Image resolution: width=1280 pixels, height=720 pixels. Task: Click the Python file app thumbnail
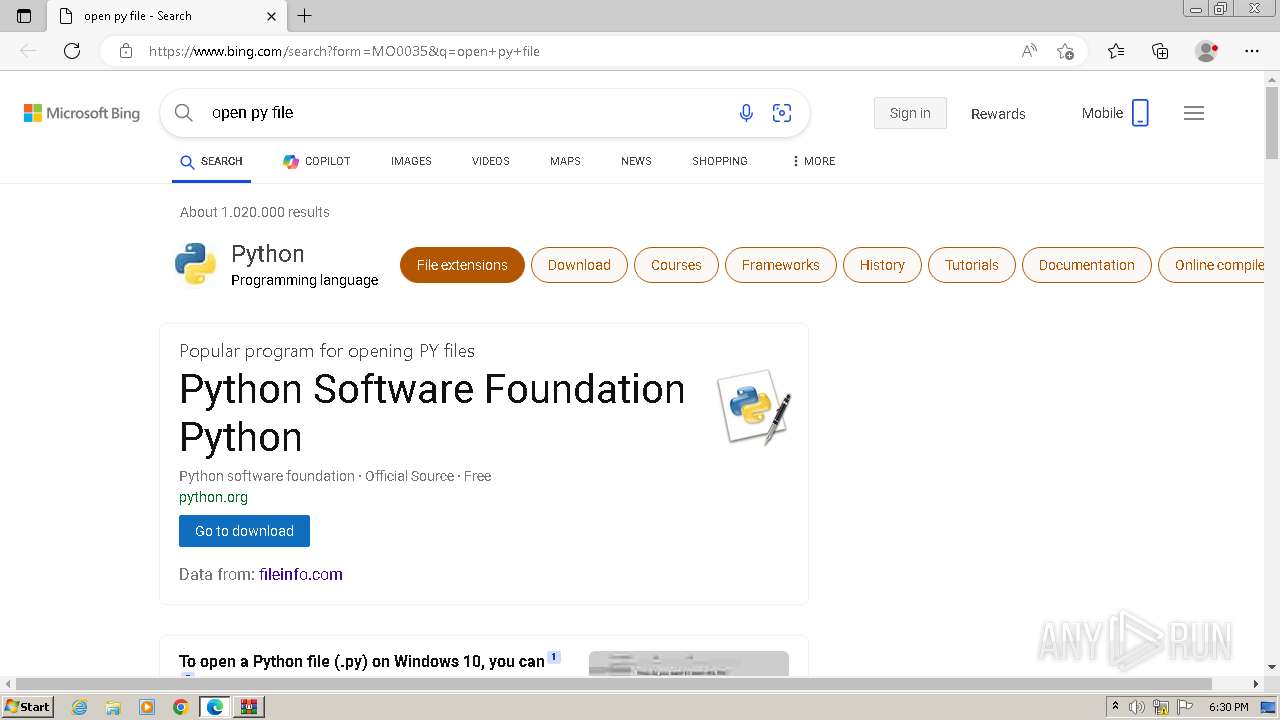[754, 407]
